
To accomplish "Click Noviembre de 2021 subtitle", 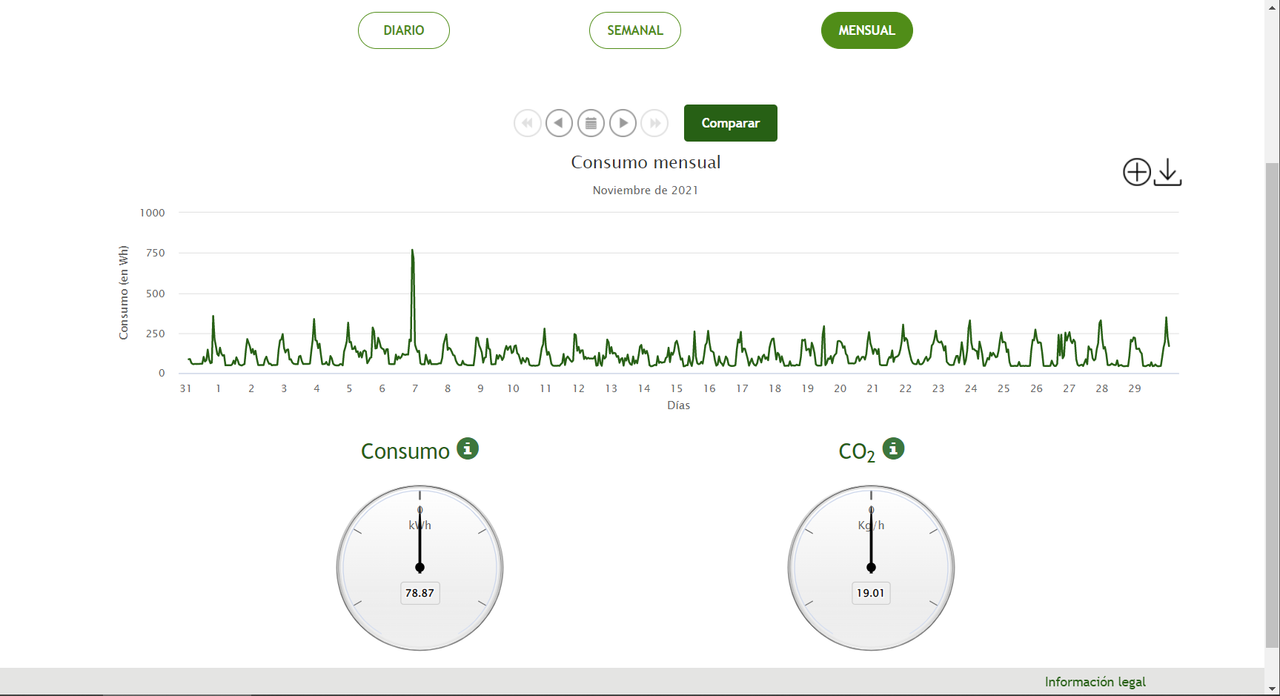I will click(646, 190).
